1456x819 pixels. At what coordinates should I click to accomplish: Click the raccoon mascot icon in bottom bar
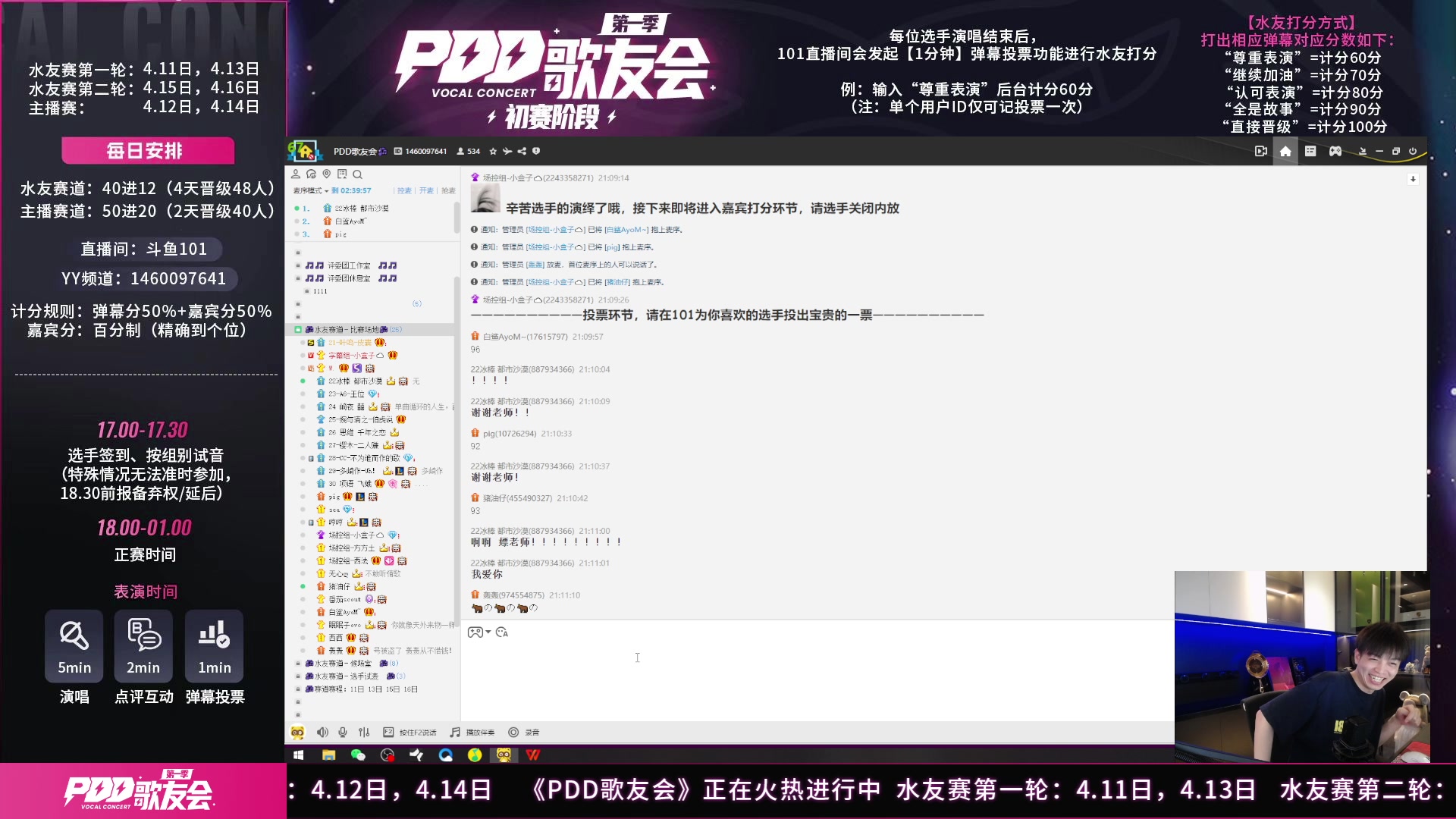click(297, 733)
